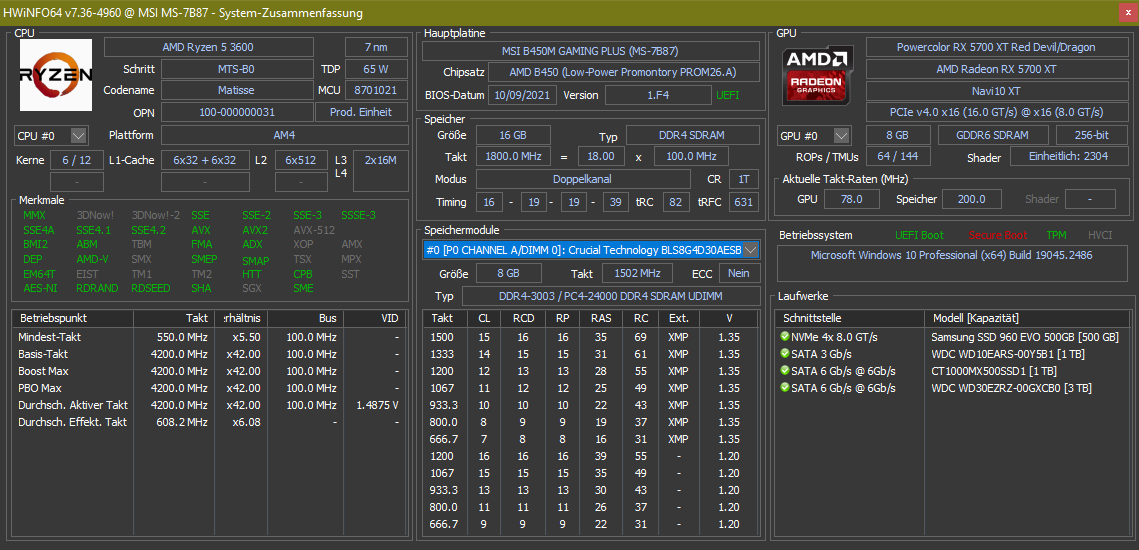Select the PBO Max row
Screen dimensions: 1139x550
[209, 388]
